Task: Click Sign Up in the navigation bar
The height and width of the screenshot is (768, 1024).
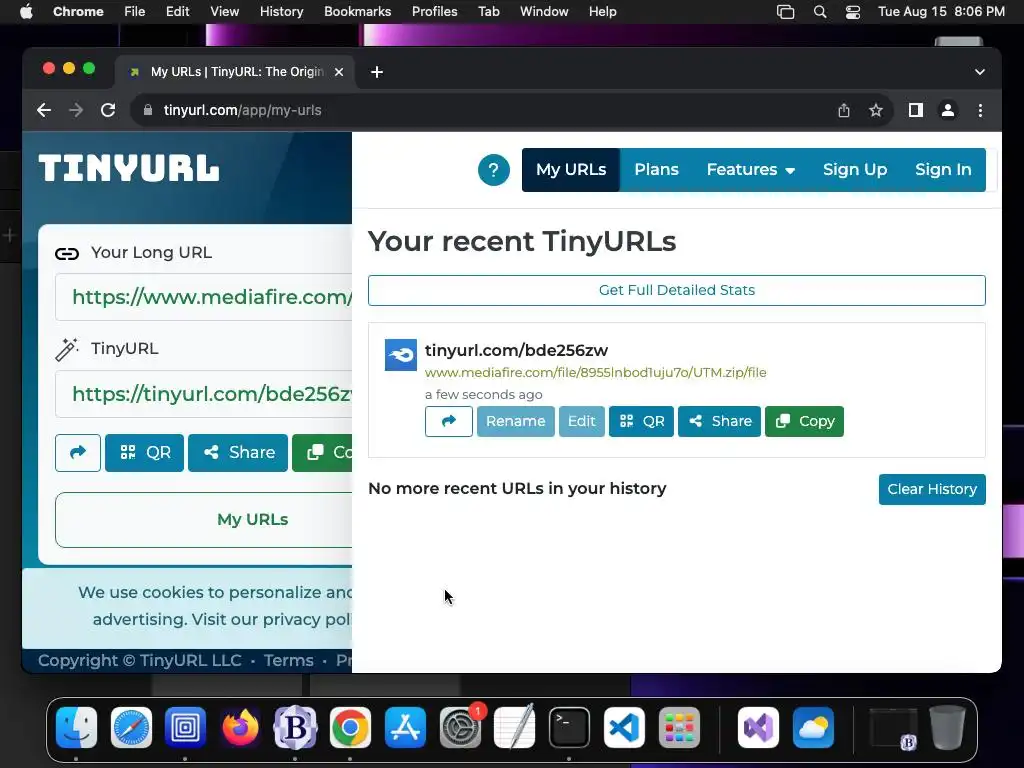Action: click(x=855, y=170)
